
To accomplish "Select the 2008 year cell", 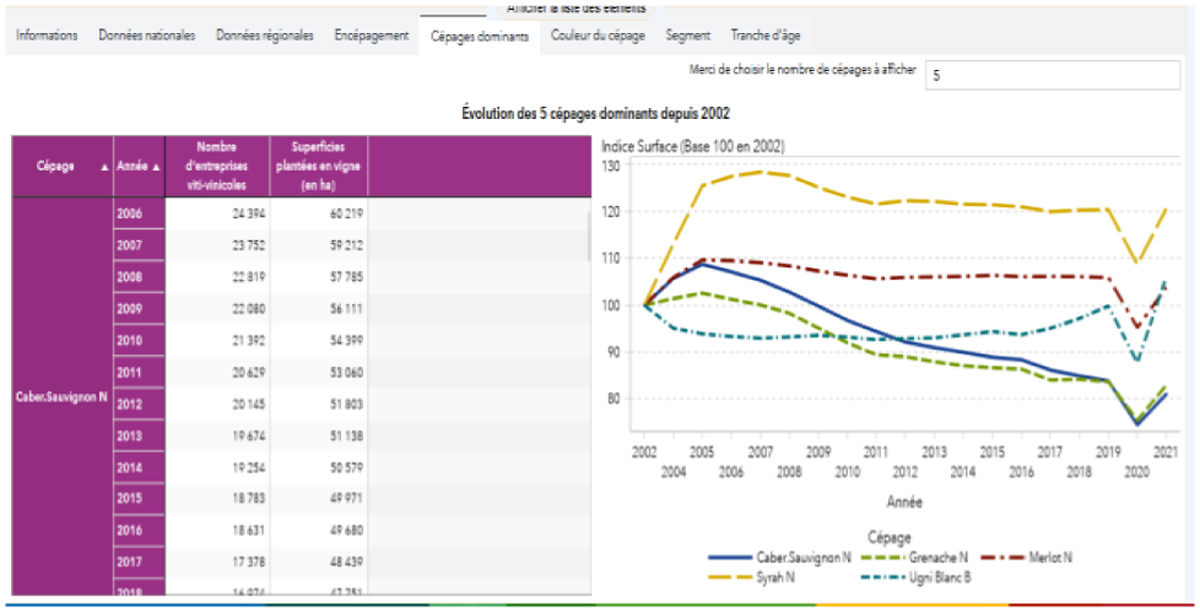I will [139, 277].
